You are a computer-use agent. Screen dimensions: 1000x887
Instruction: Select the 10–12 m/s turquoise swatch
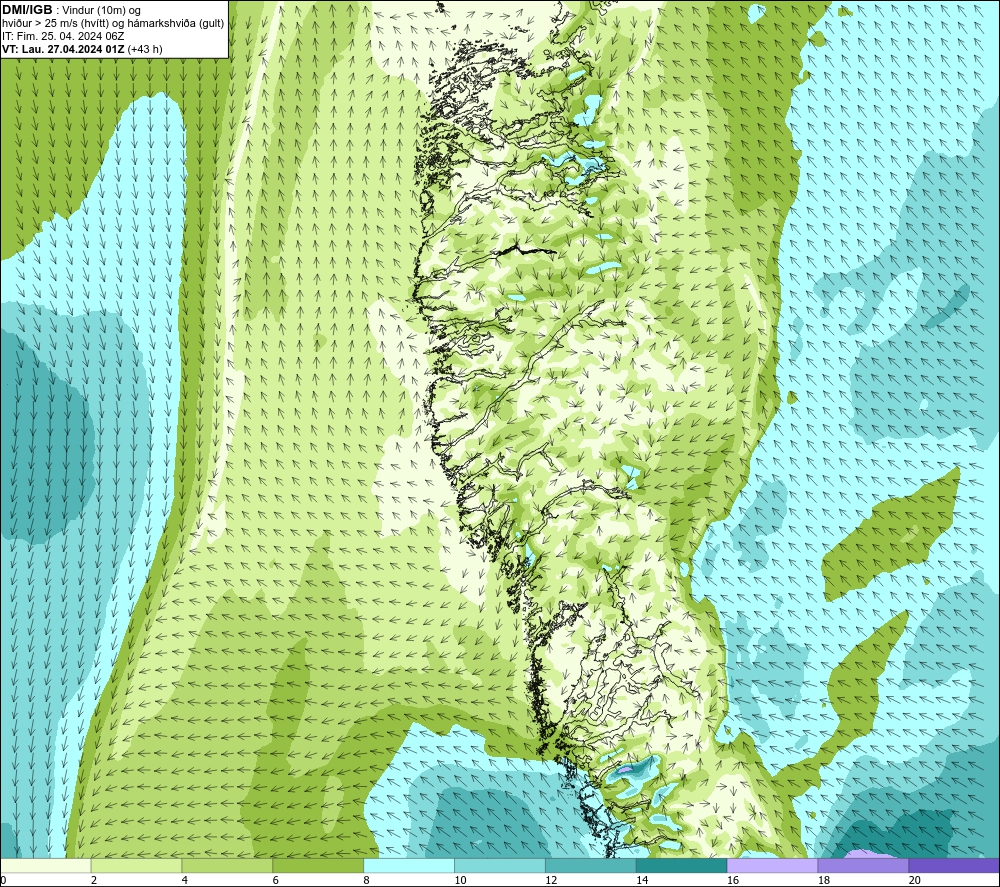[500, 865]
